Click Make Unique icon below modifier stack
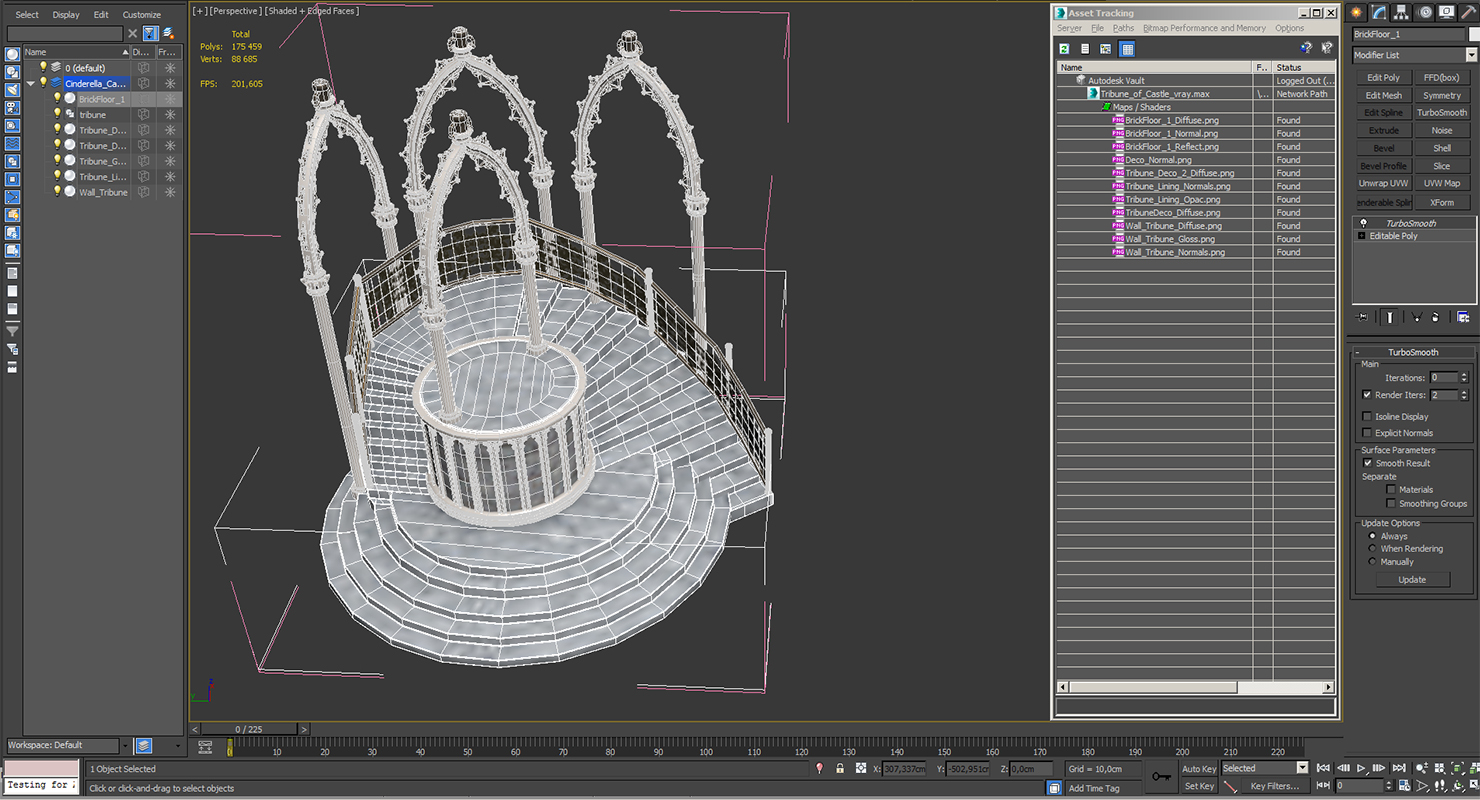The width and height of the screenshot is (1480, 800). point(1415,317)
